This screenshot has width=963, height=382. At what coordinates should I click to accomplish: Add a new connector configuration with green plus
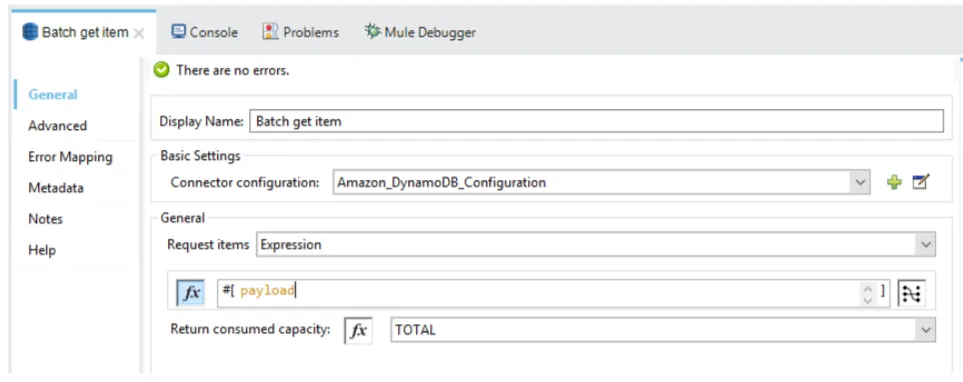tap(895, 182)
